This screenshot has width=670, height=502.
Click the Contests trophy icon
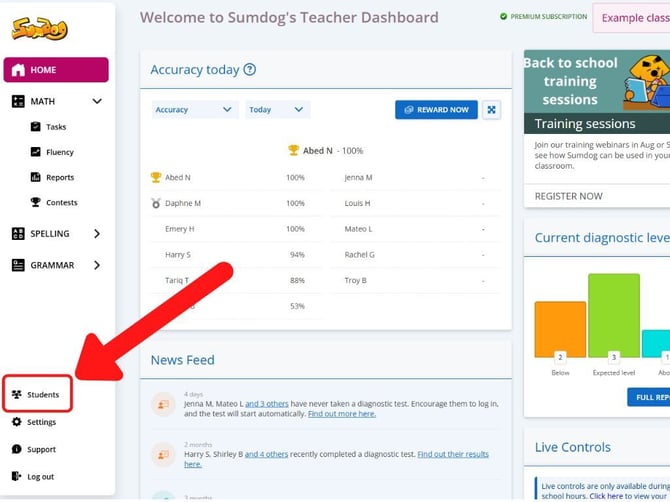(35, 202)
